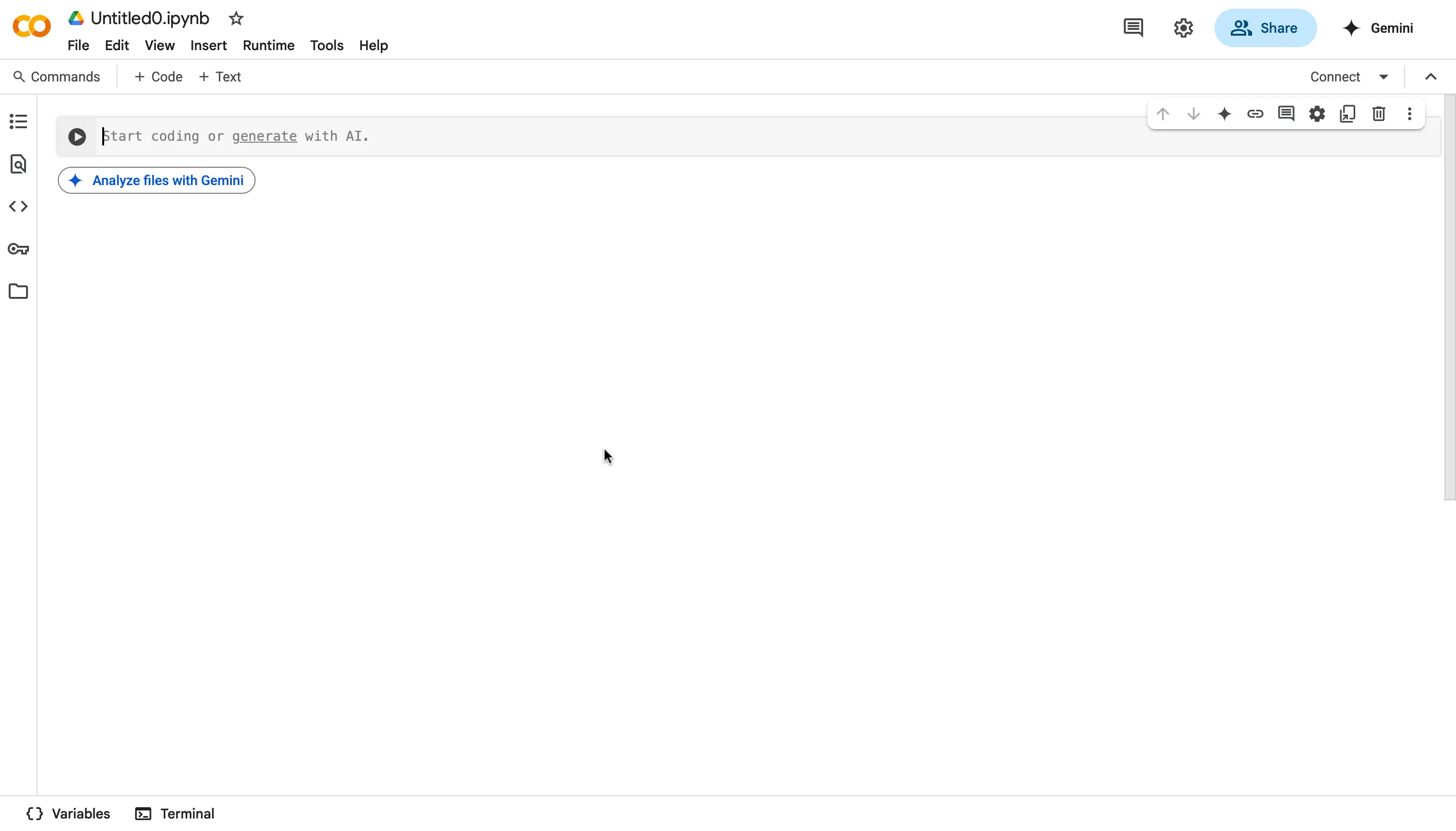Add a comment on the cell
Image resolution: width=1456 pixels, height=831 pixels.
(1286, 114)
